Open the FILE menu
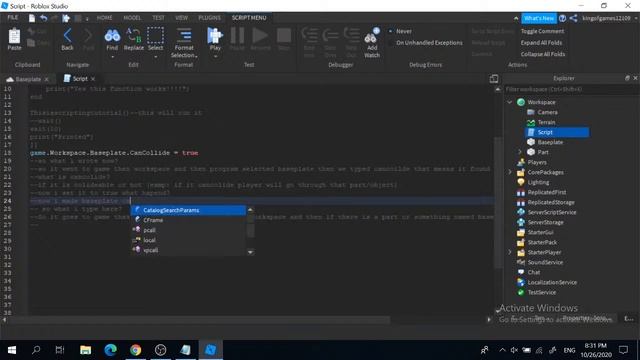The width and height of the screenshot is (640, 360). click(13, 18)
